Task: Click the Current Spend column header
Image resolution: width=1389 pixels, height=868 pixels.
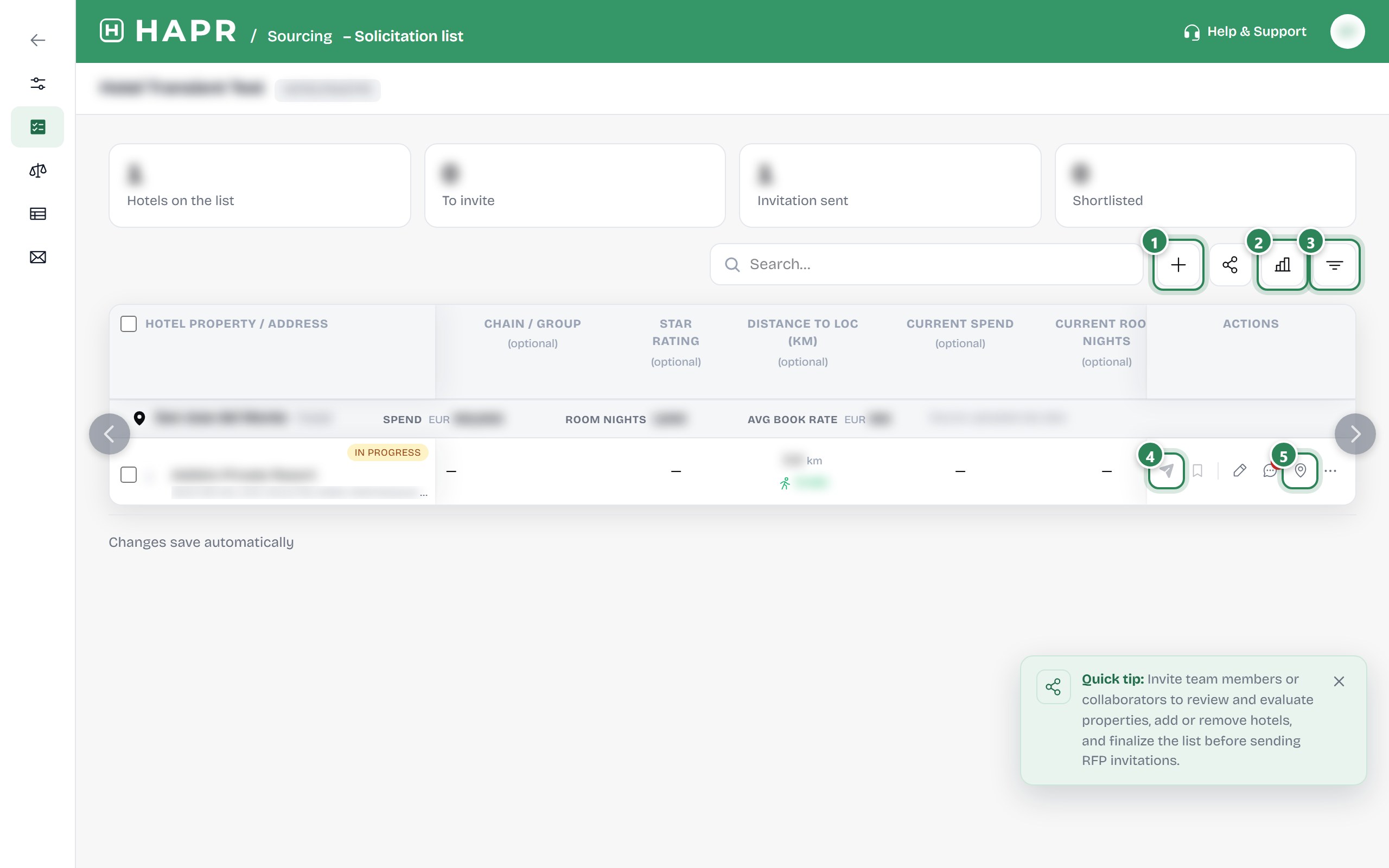Action: coord(960,324)
